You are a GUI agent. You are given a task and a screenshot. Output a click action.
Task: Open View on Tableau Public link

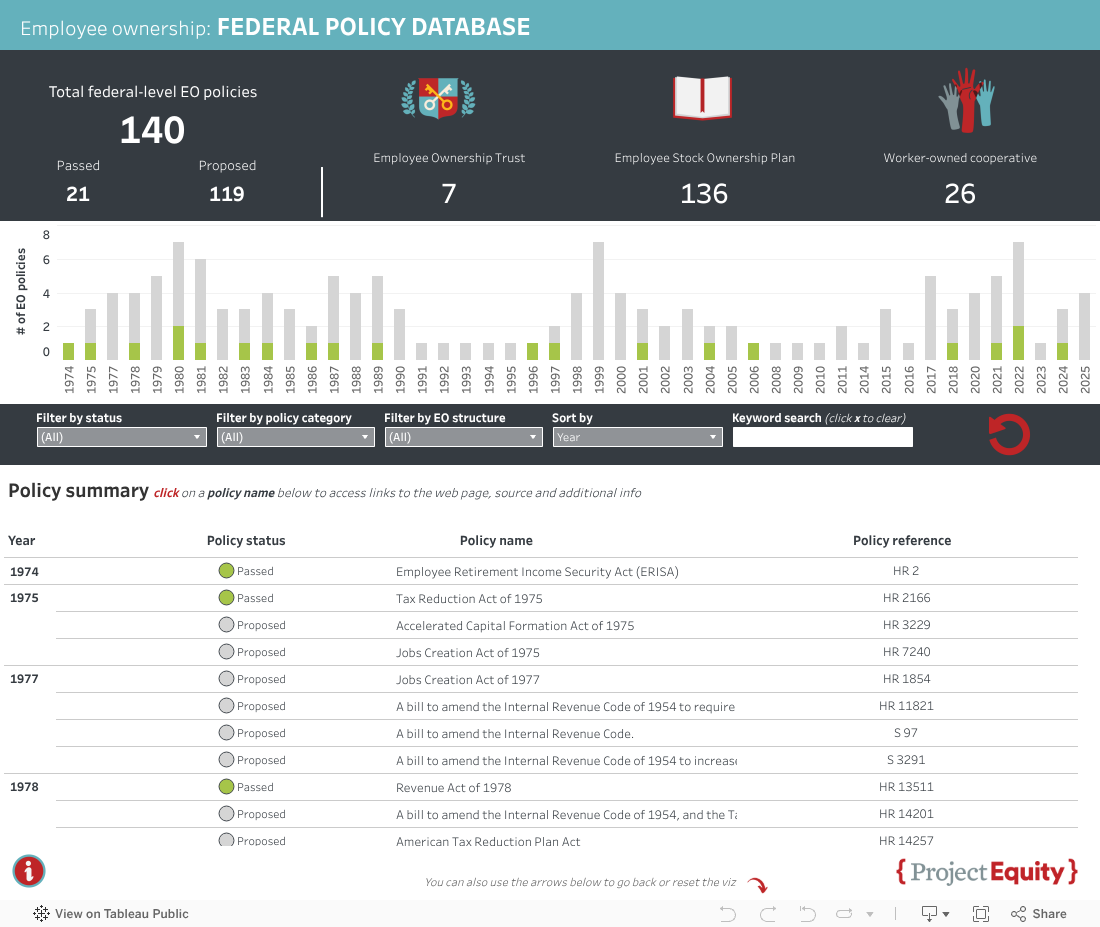click(111, 913)
